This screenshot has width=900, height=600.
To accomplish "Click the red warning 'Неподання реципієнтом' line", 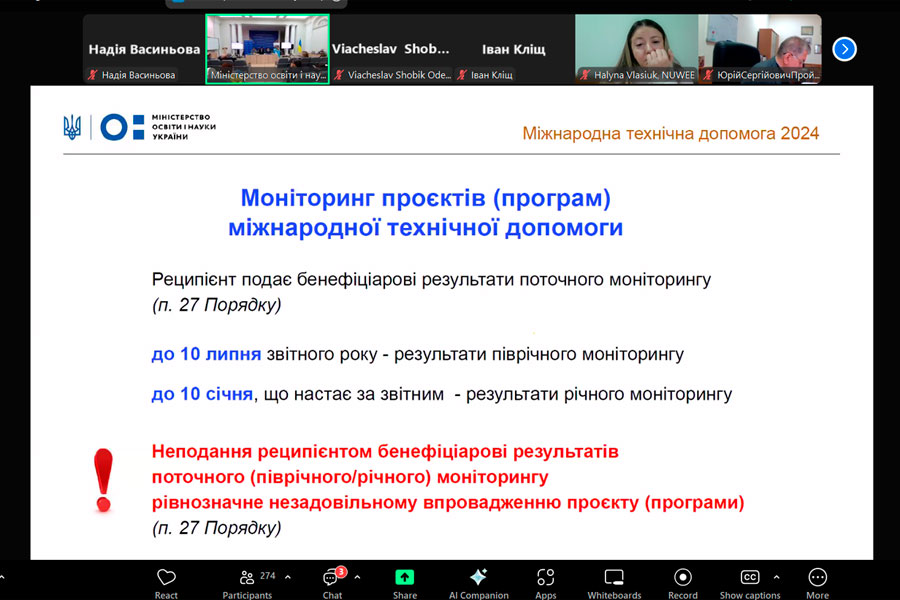I will (x=385, y=452).
